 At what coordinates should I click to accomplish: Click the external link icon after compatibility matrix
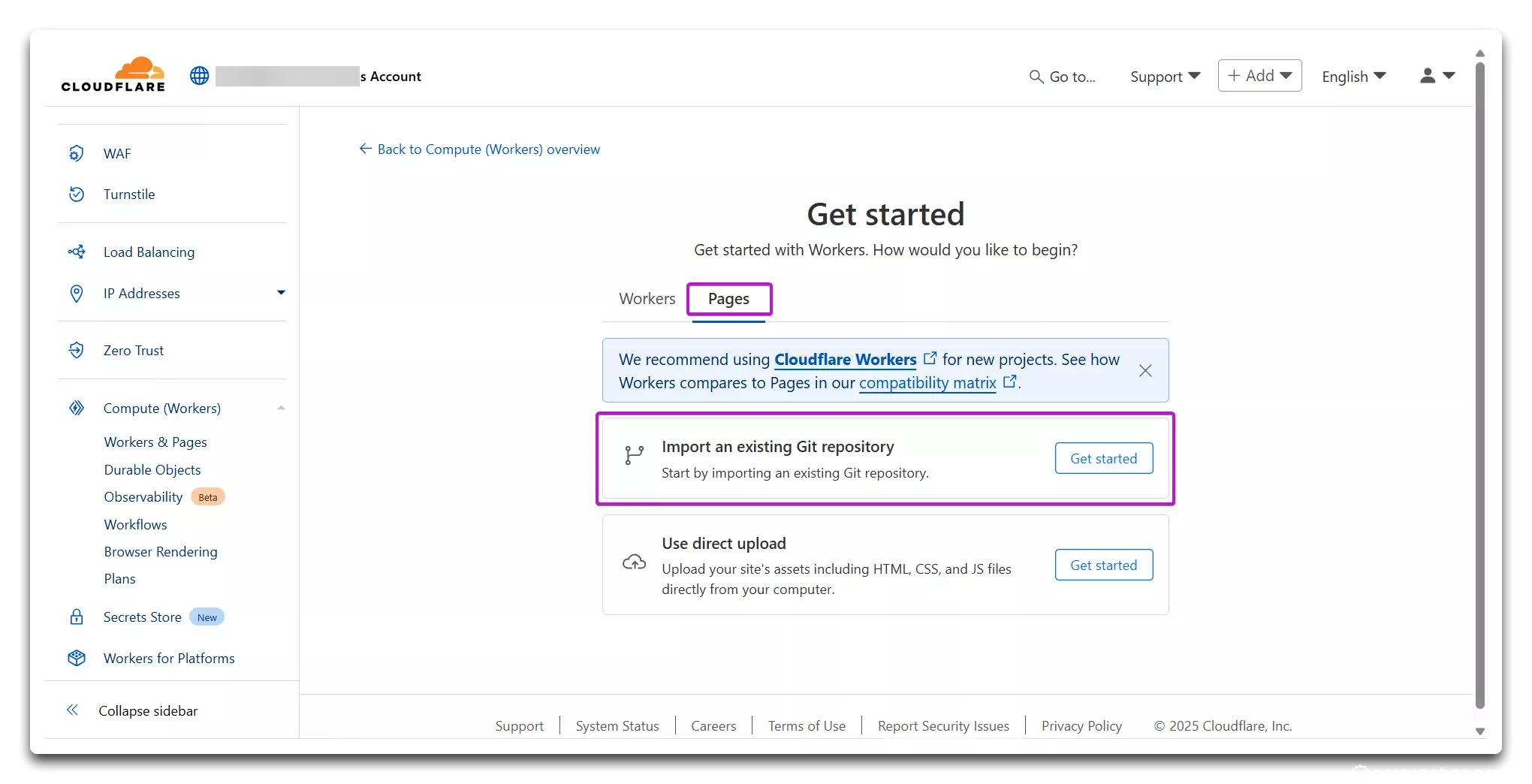(x=1010, y=381)
